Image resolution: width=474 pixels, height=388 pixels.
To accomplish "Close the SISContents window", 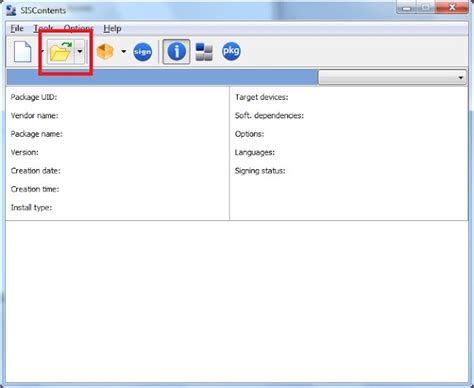I will 452,7.
